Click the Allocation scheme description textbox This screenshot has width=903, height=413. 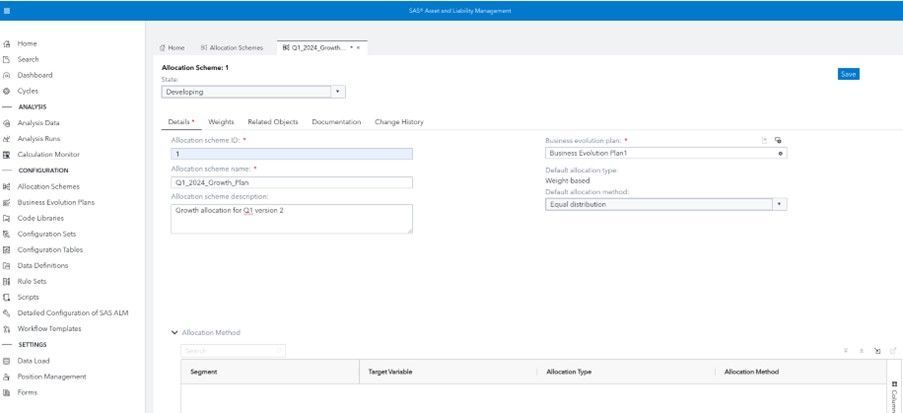292,218
